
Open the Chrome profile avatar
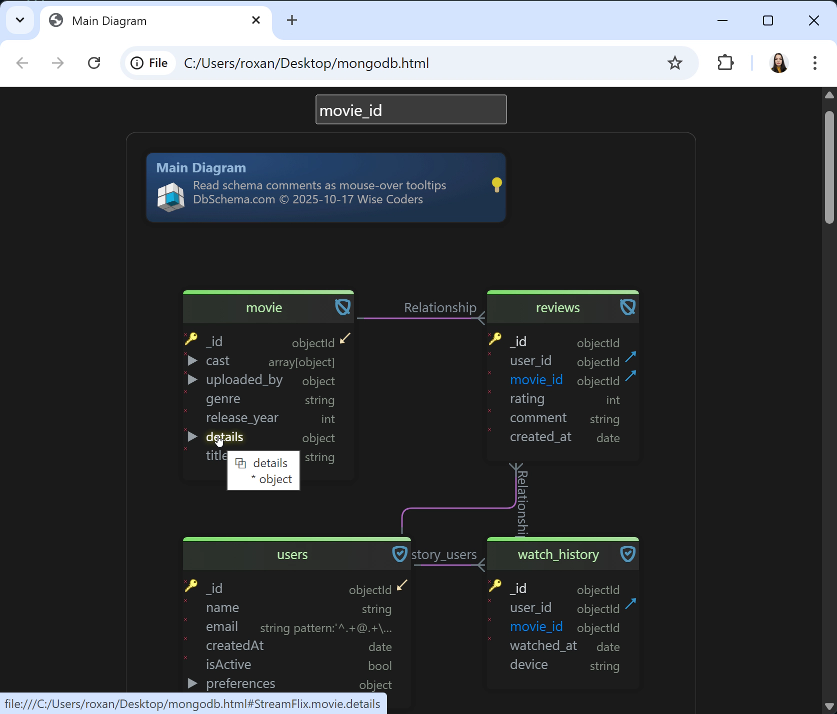[779, 63]
